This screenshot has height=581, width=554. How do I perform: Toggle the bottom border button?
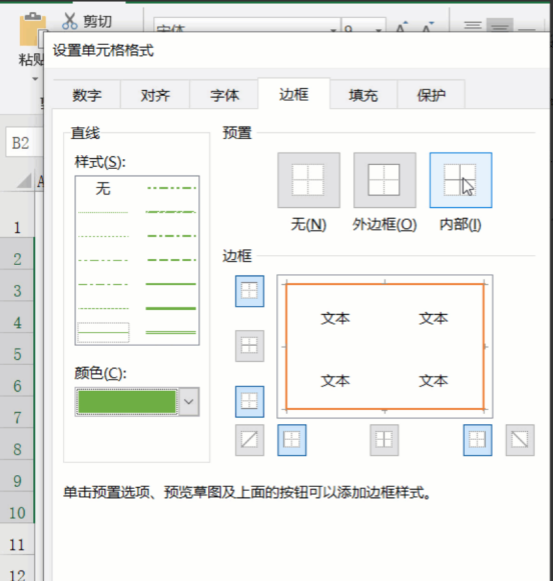click(x=249, y=401)
